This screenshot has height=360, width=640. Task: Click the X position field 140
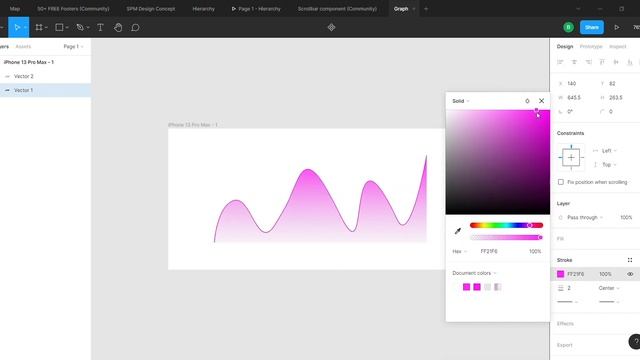coord(571,84)
